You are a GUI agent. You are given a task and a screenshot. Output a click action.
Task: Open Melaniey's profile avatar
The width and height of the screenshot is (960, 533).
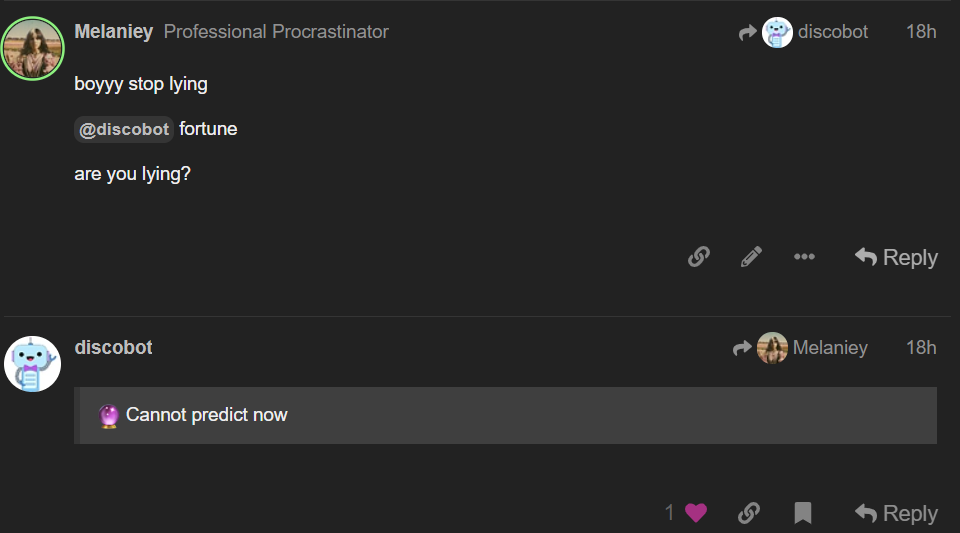34,48
